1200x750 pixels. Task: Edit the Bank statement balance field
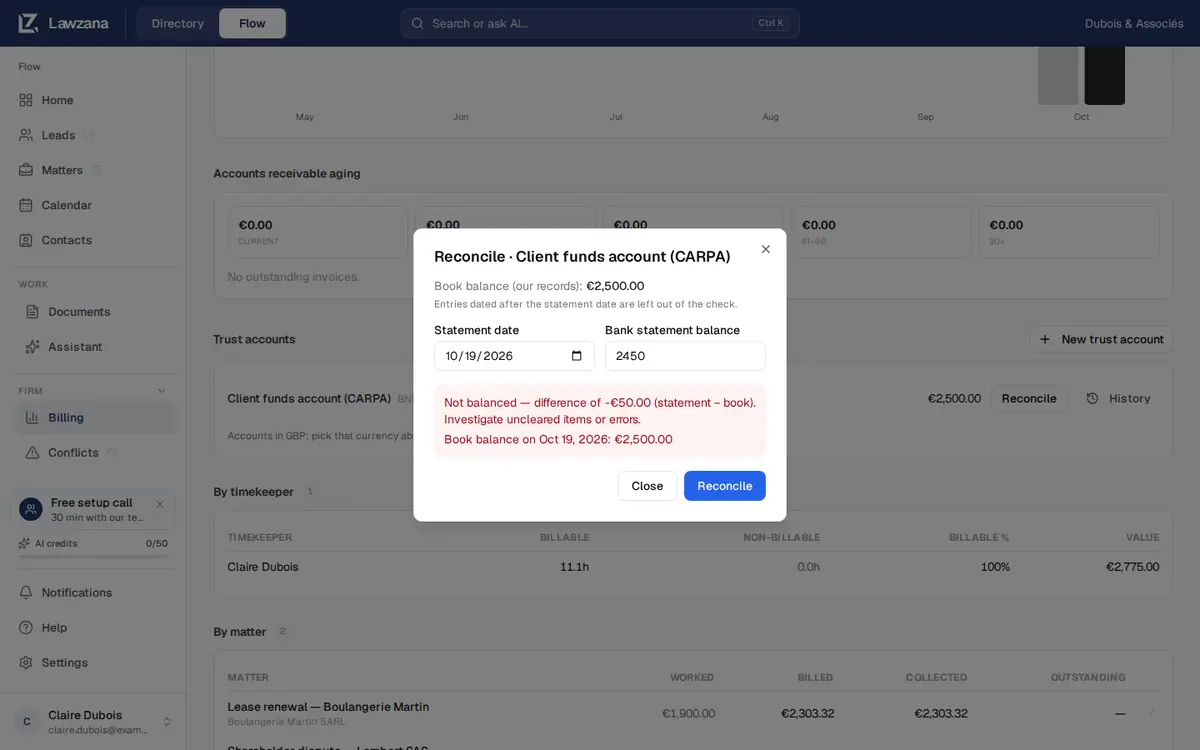685,356
